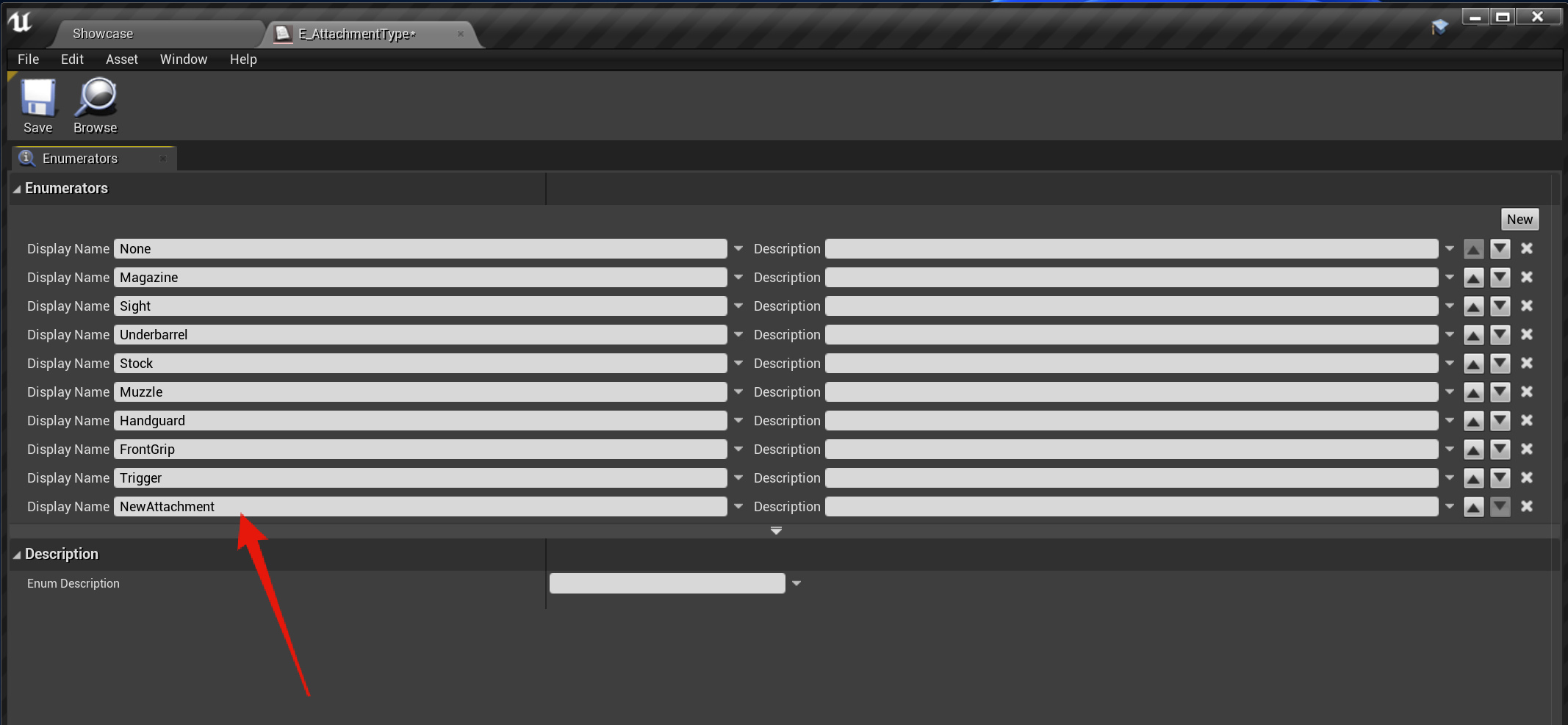The height and width of the screenshot is (725, 1568).
Task: Save the enum asset with Save icon
Action: point(38,106)
